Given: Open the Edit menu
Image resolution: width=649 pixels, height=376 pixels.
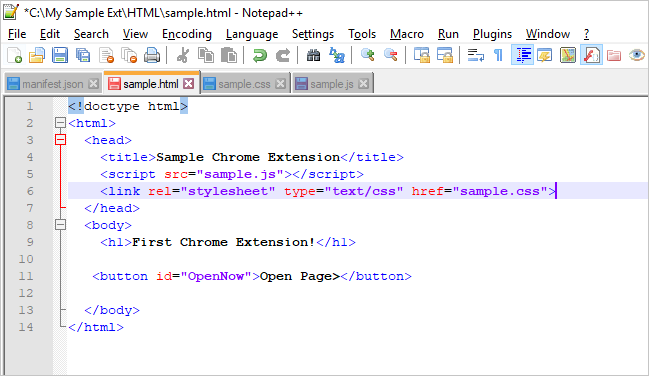Looking at the screenshot, I should pos(50,34).
